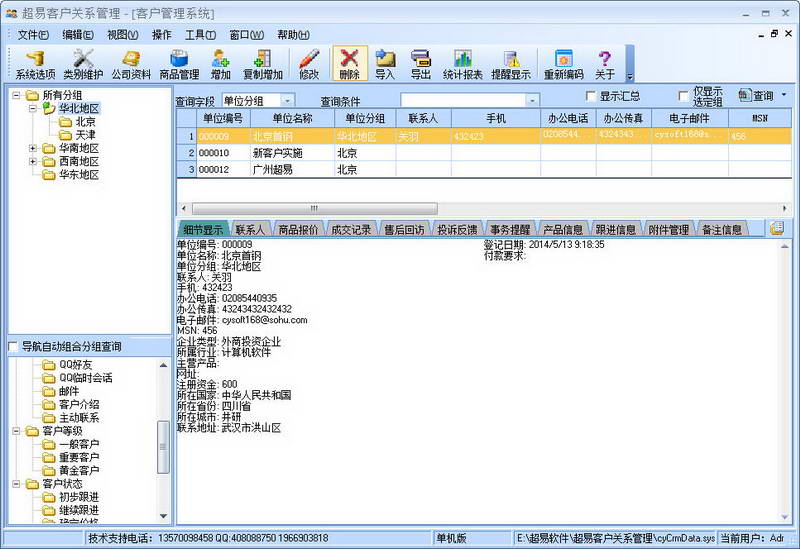Toggle the 仅显示选定组 checkbox
800x549 pixels.
684,96
